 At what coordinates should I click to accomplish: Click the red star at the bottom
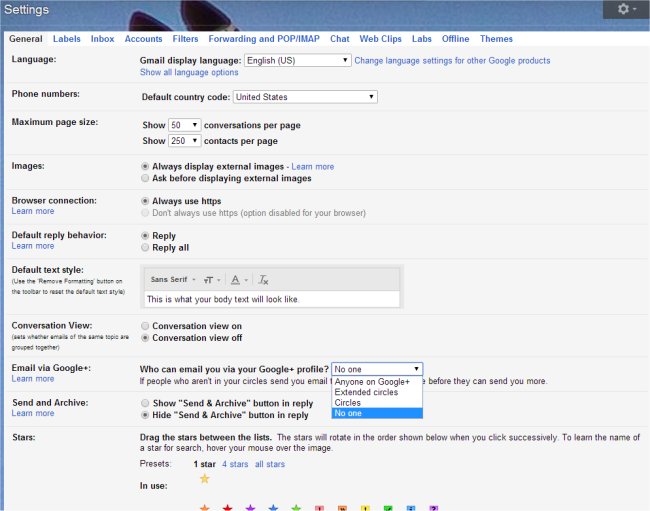pyautogui.click(x=227, y=508)
